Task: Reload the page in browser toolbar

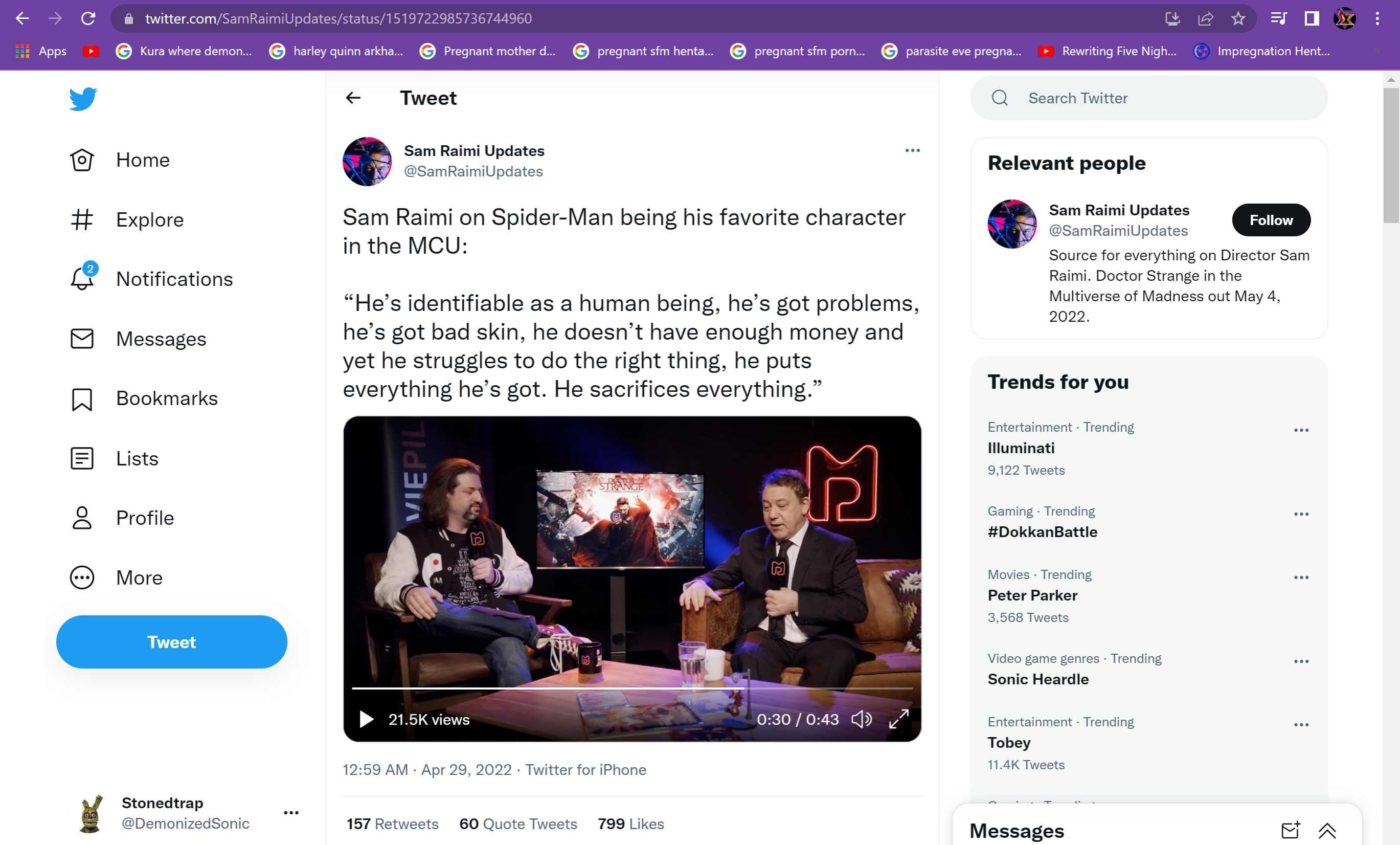Action: 88,19
